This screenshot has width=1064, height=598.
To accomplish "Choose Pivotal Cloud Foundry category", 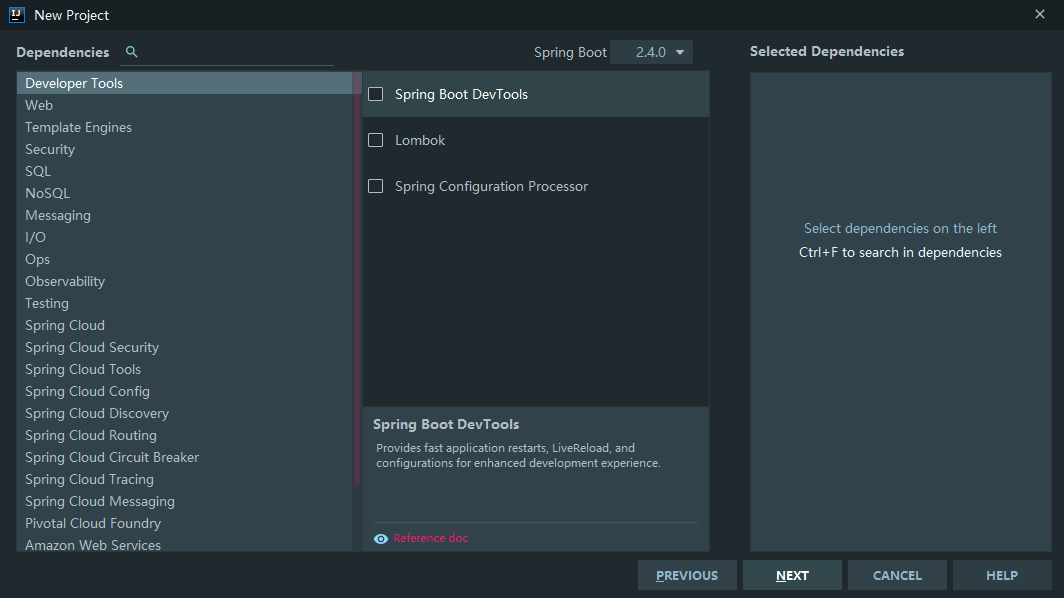I will [185, 523].
